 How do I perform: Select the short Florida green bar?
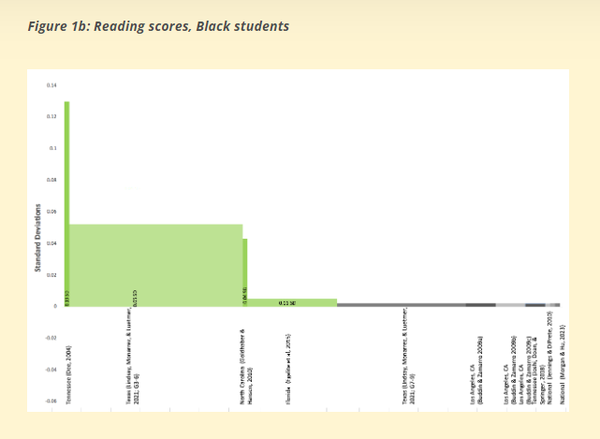click(291, 301)
